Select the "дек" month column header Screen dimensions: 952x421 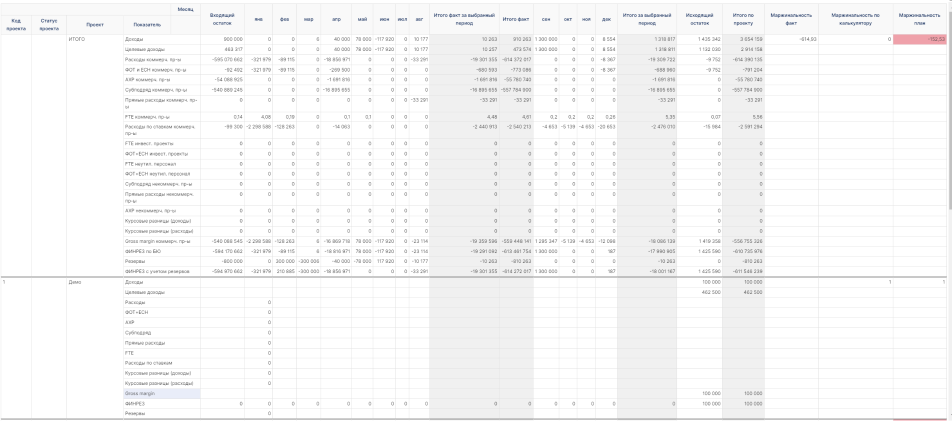click(606, 18)
